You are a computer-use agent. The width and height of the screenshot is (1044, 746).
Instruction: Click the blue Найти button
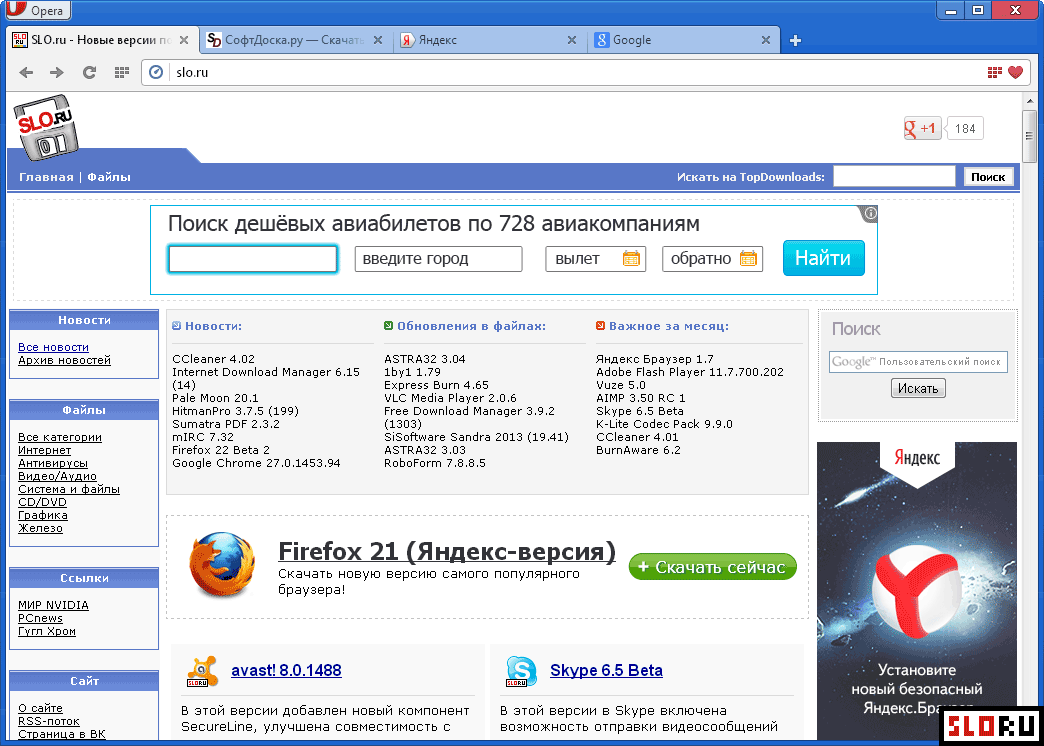(824, 258)
